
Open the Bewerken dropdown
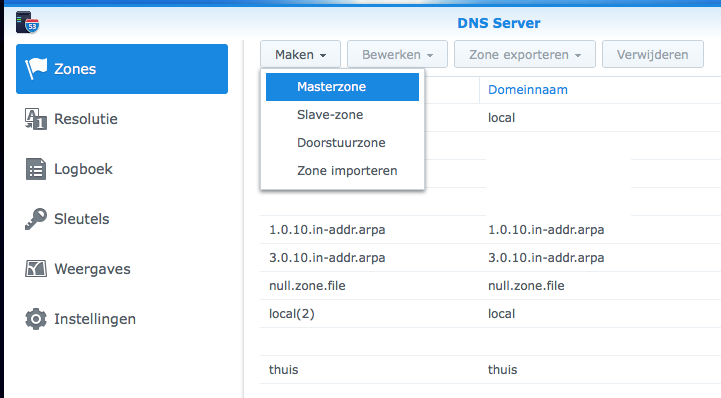pos(397,55)
